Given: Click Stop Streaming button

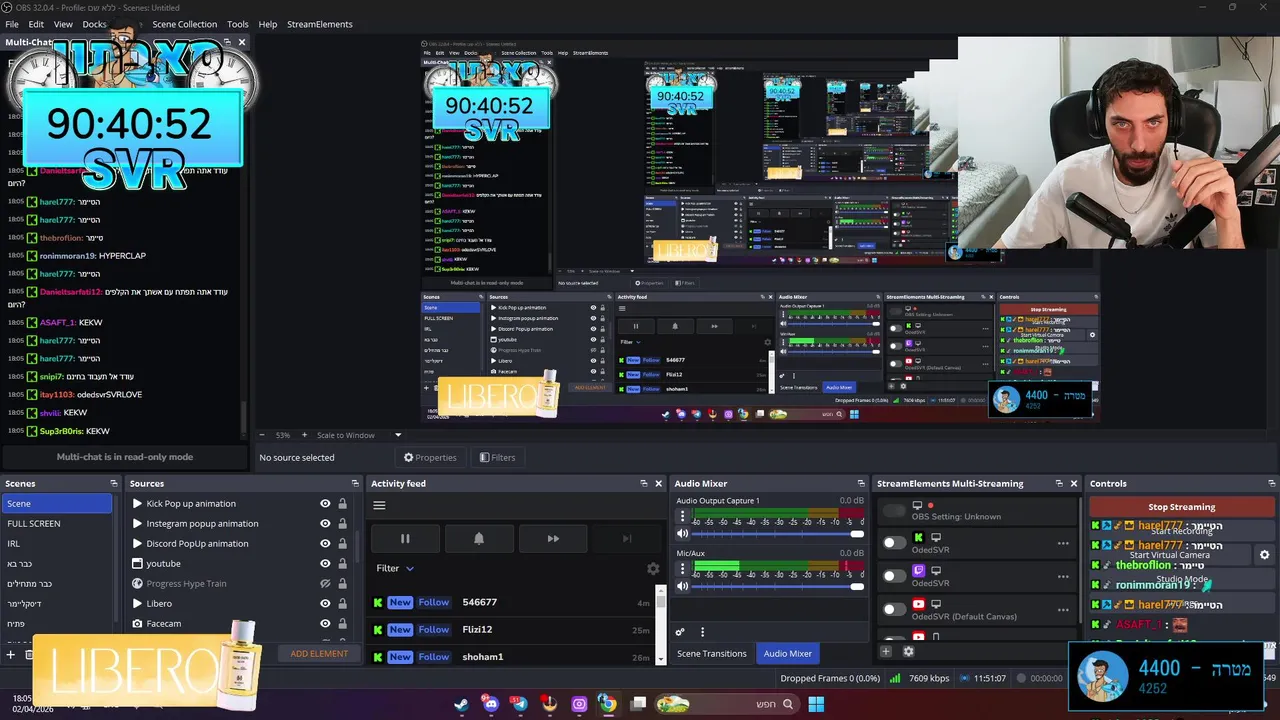Looking at the screenshot, I should [x=1182, y=507].
